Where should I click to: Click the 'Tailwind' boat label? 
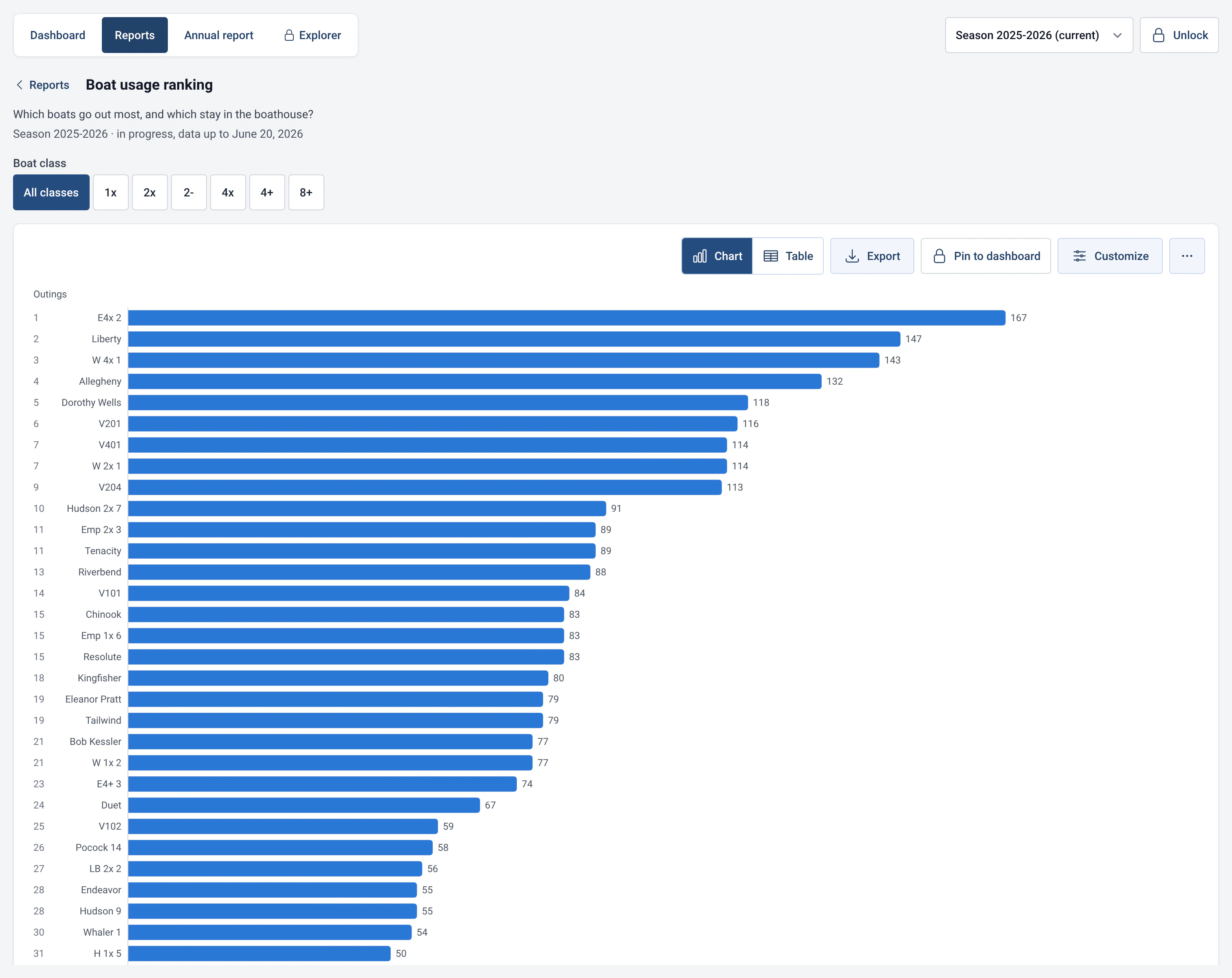coord(103,720)
